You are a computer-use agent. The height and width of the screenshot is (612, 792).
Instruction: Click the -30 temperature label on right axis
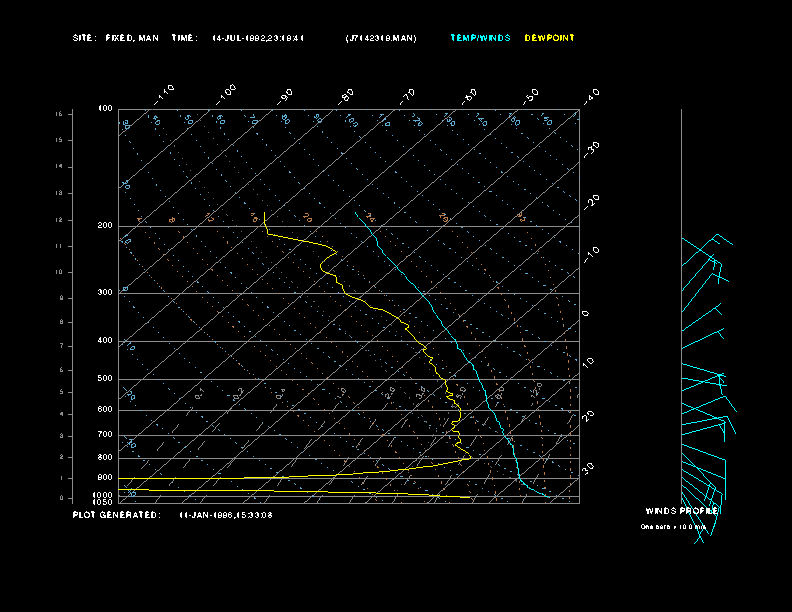click(591, 149)
